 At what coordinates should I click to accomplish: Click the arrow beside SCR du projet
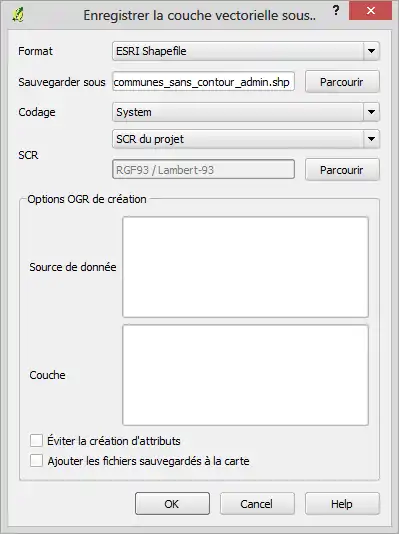pyautogui.click(x=371, y=139)
